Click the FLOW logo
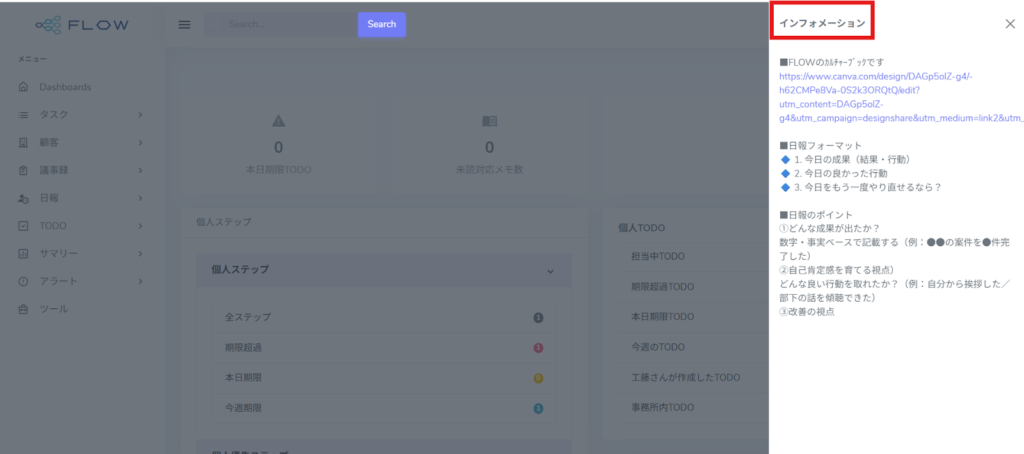 click(81, 25)
